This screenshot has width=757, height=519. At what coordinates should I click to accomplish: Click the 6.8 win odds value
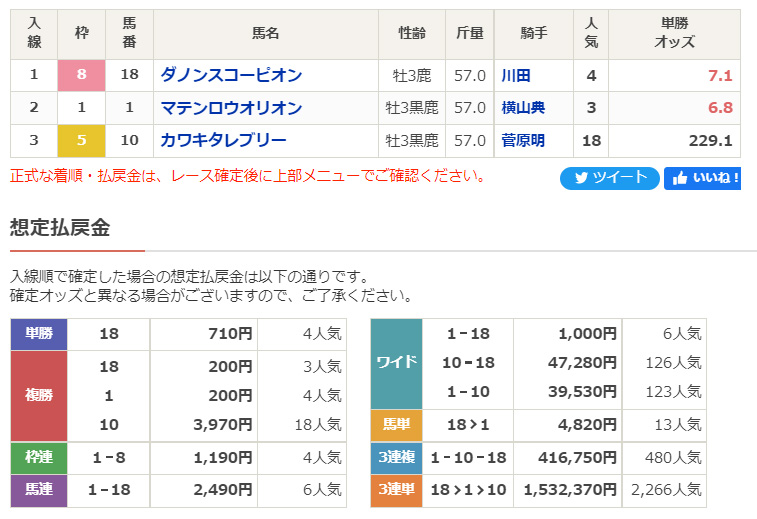pos(720,108)
